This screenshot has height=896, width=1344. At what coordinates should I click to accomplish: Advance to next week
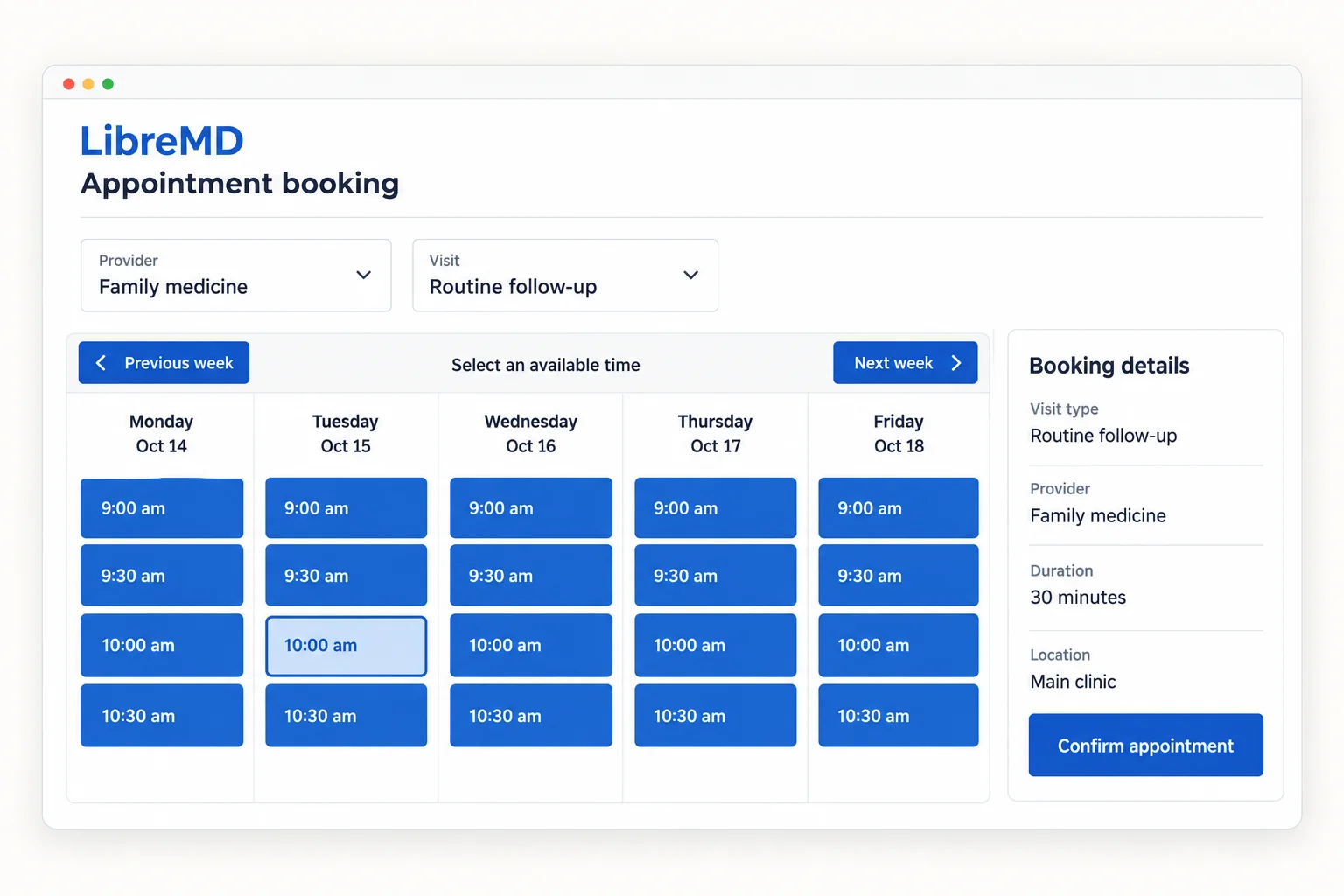point(905,362)
